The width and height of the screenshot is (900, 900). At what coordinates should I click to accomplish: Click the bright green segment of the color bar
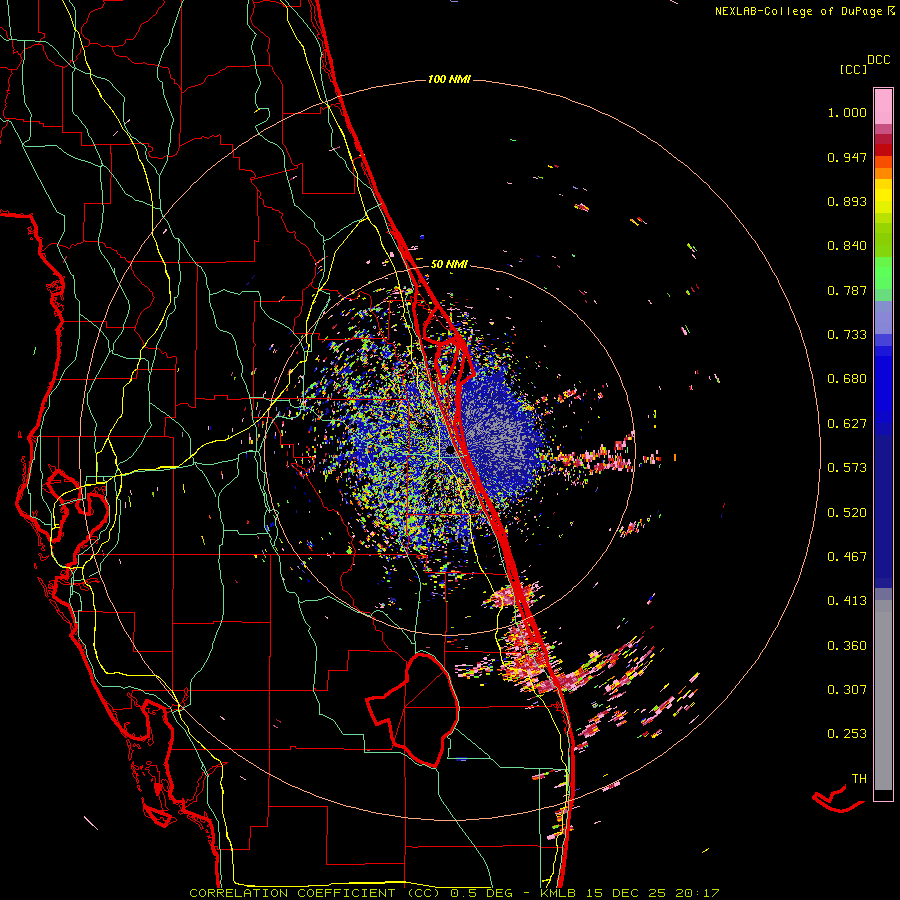883,273
